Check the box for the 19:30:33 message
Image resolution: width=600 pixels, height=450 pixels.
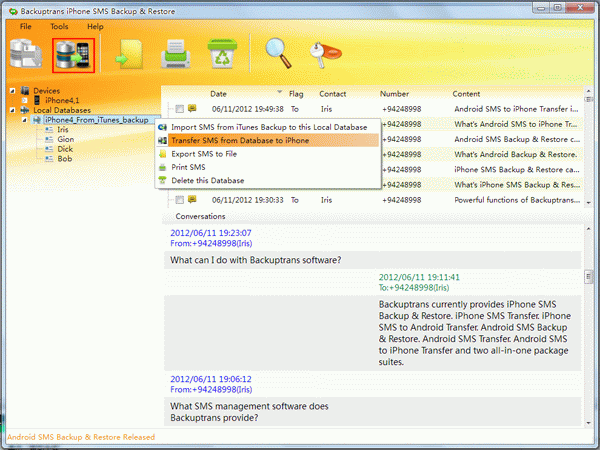click(x=179, y=200)
